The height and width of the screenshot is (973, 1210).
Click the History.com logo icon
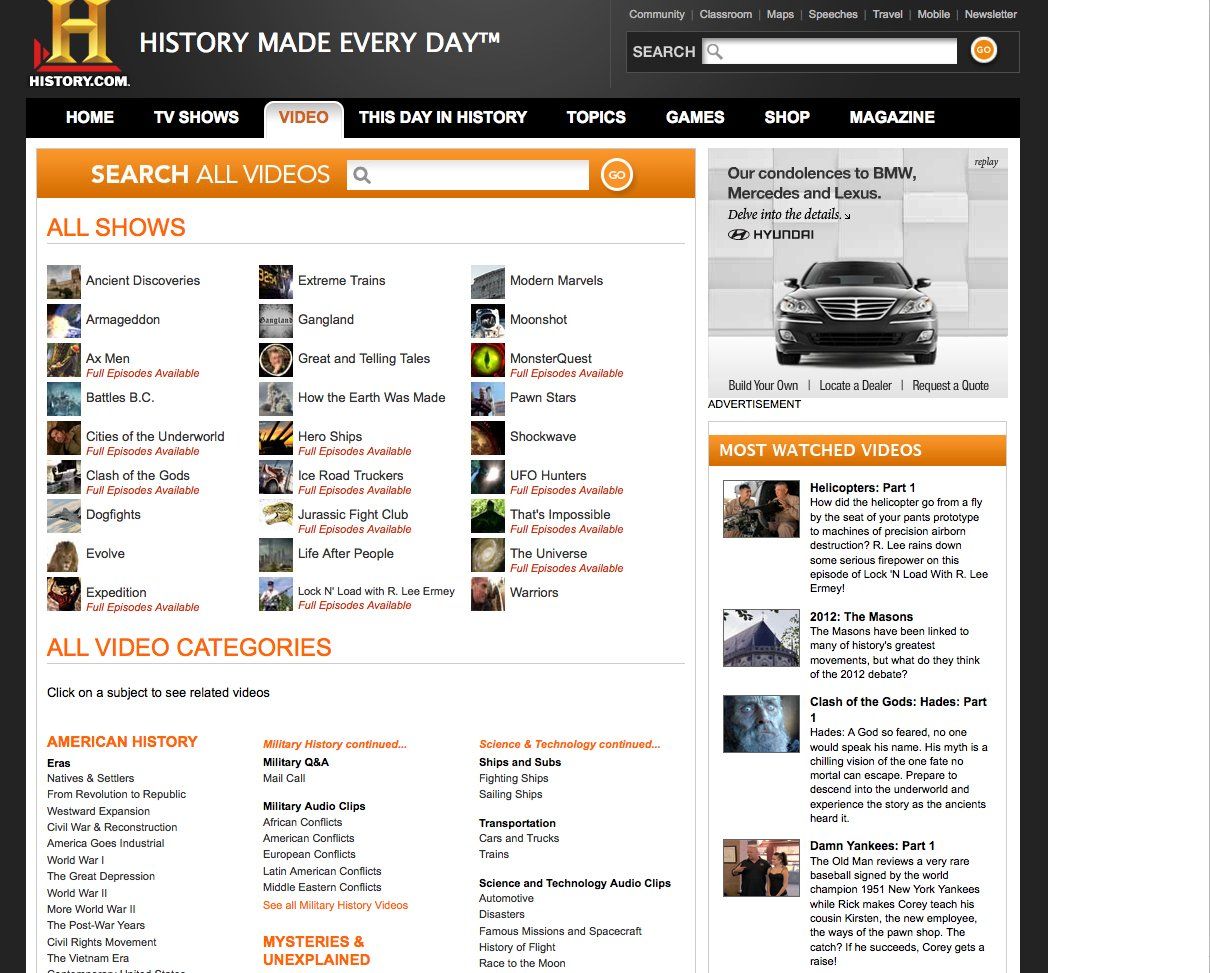coord(80,44)
